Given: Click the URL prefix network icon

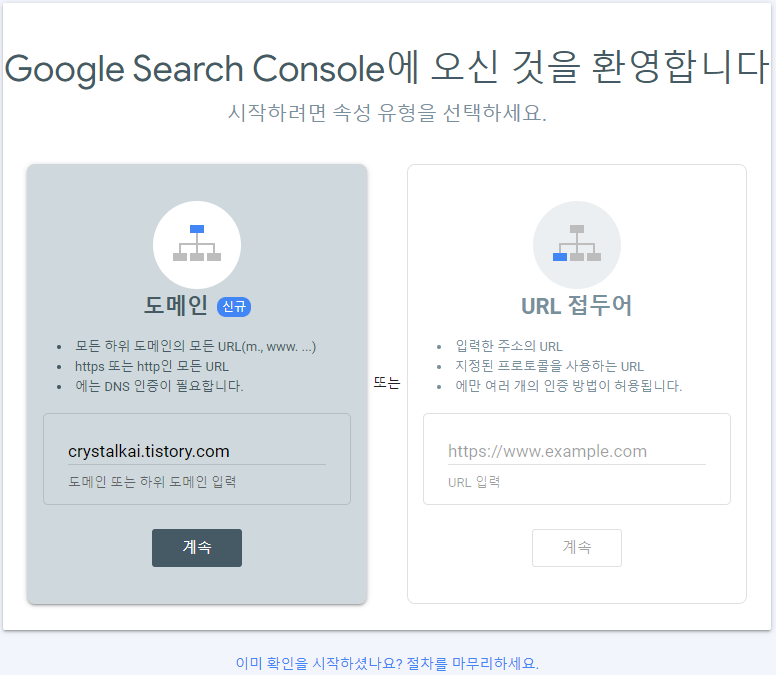Looking at the screenshot, I should coord(577,244).
